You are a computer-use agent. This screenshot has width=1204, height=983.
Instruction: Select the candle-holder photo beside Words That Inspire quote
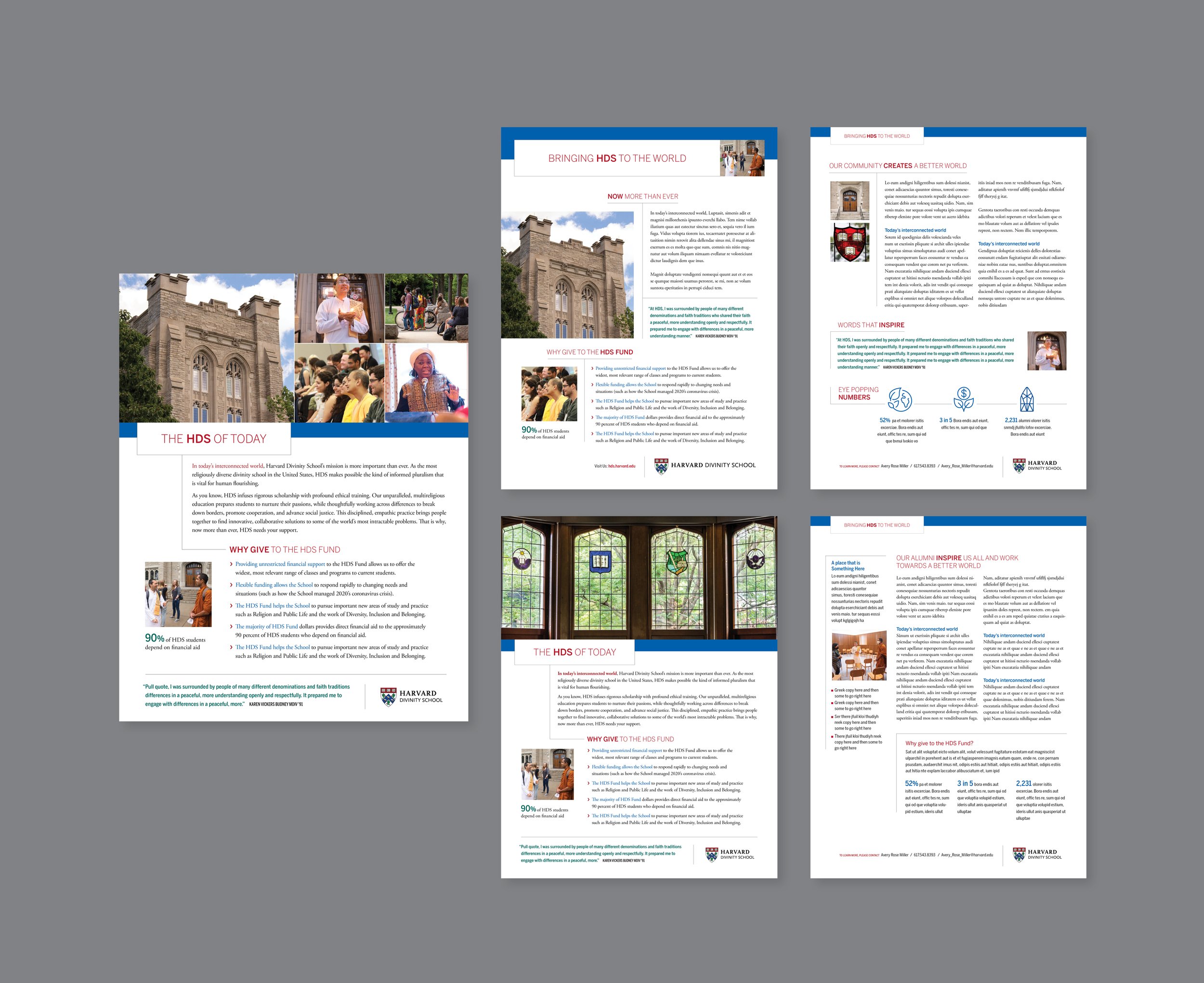[x=1047, y=351]
